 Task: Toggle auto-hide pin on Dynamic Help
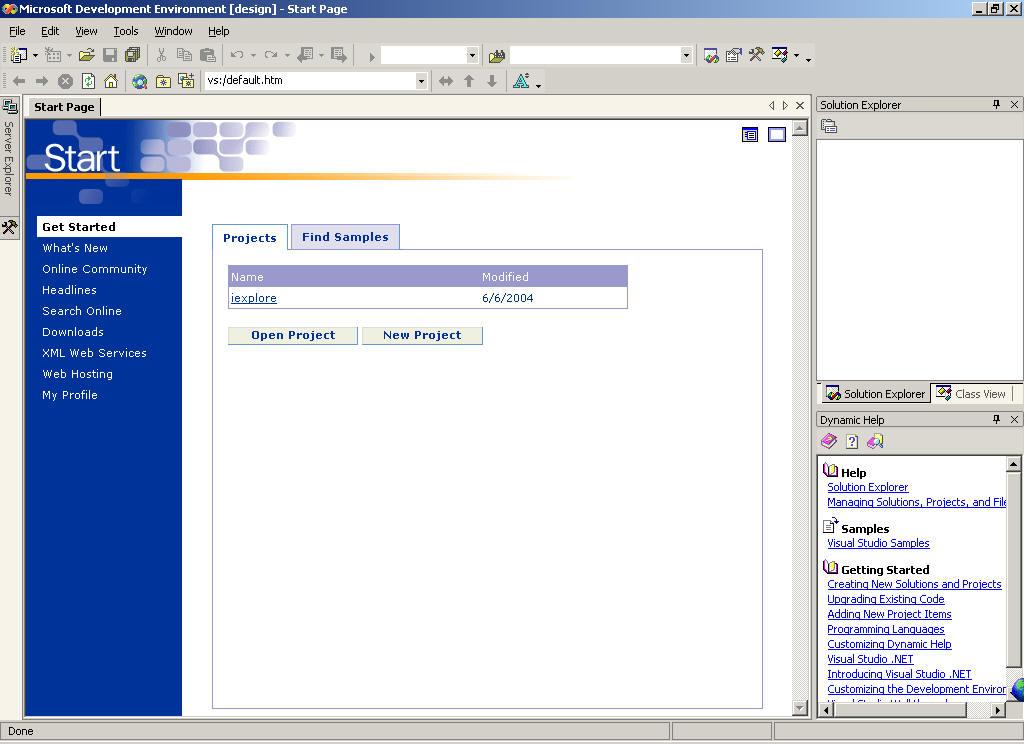click(996, 419)
